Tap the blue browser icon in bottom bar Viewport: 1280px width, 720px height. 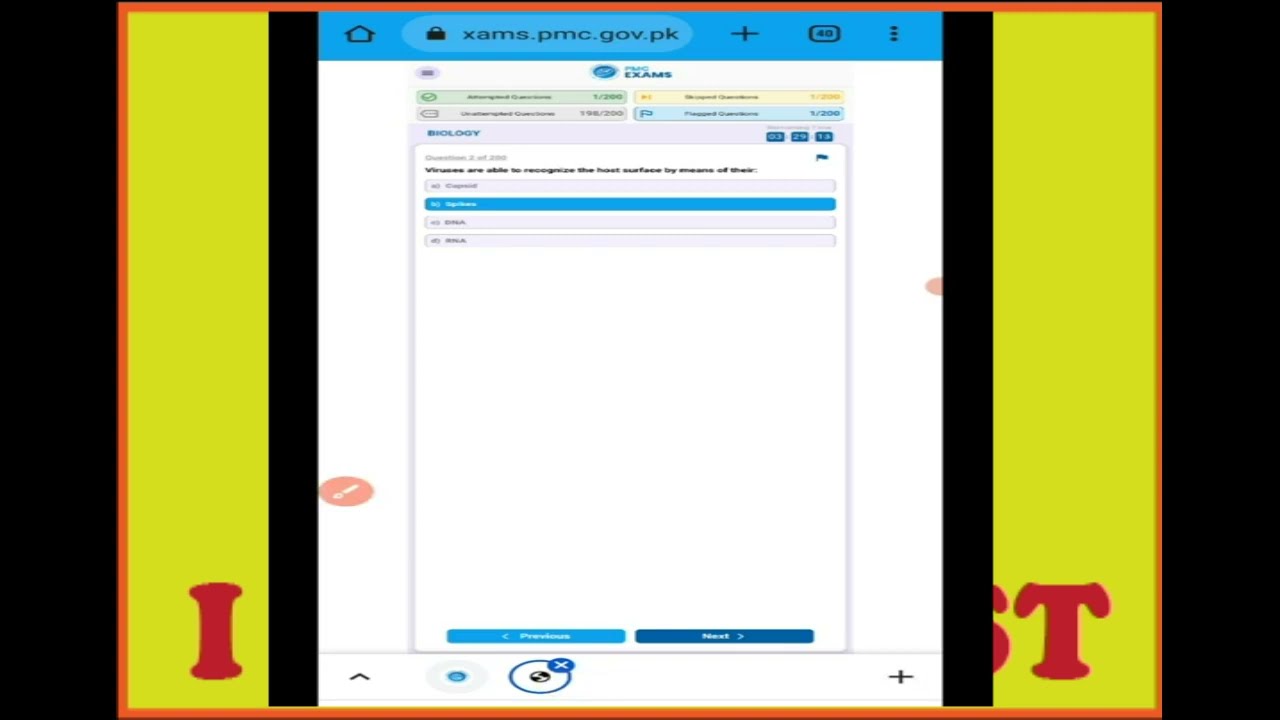pyautogui.click(x=457, y=677)
